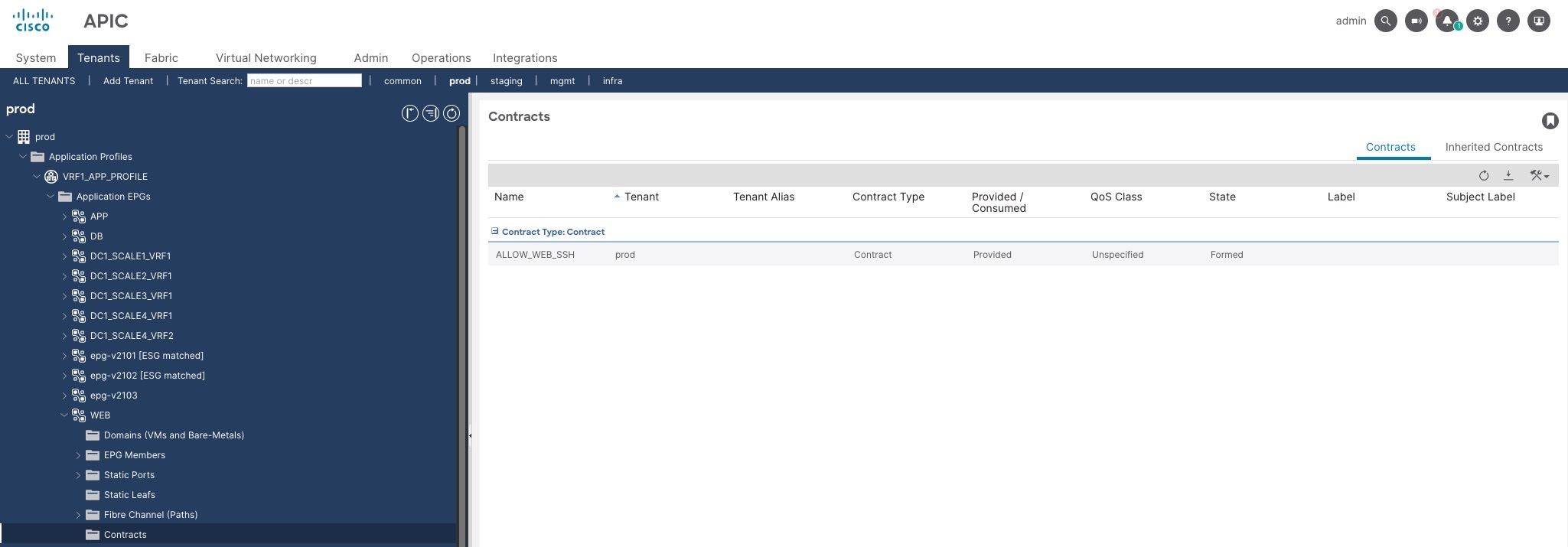Open the tools wrench dropdown in table toolbar
Screen dimensions: 1568x547
click(x=1539, y=176)
